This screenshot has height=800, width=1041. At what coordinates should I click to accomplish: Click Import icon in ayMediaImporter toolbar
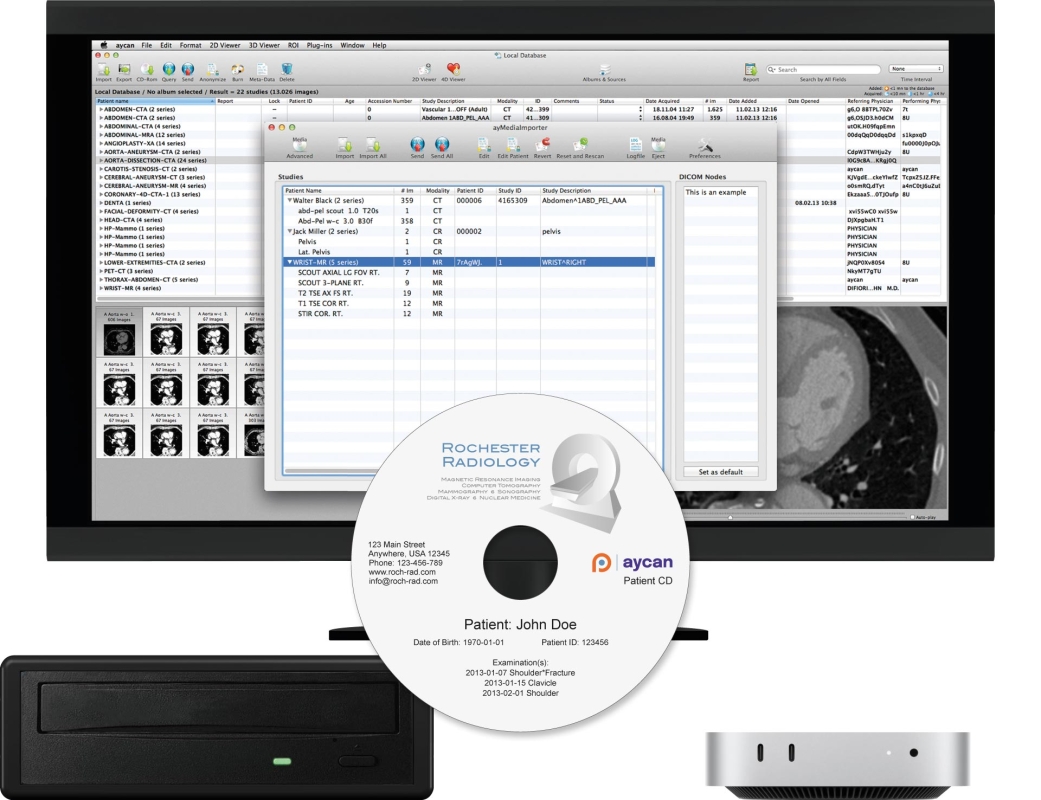tap(345, 145)
